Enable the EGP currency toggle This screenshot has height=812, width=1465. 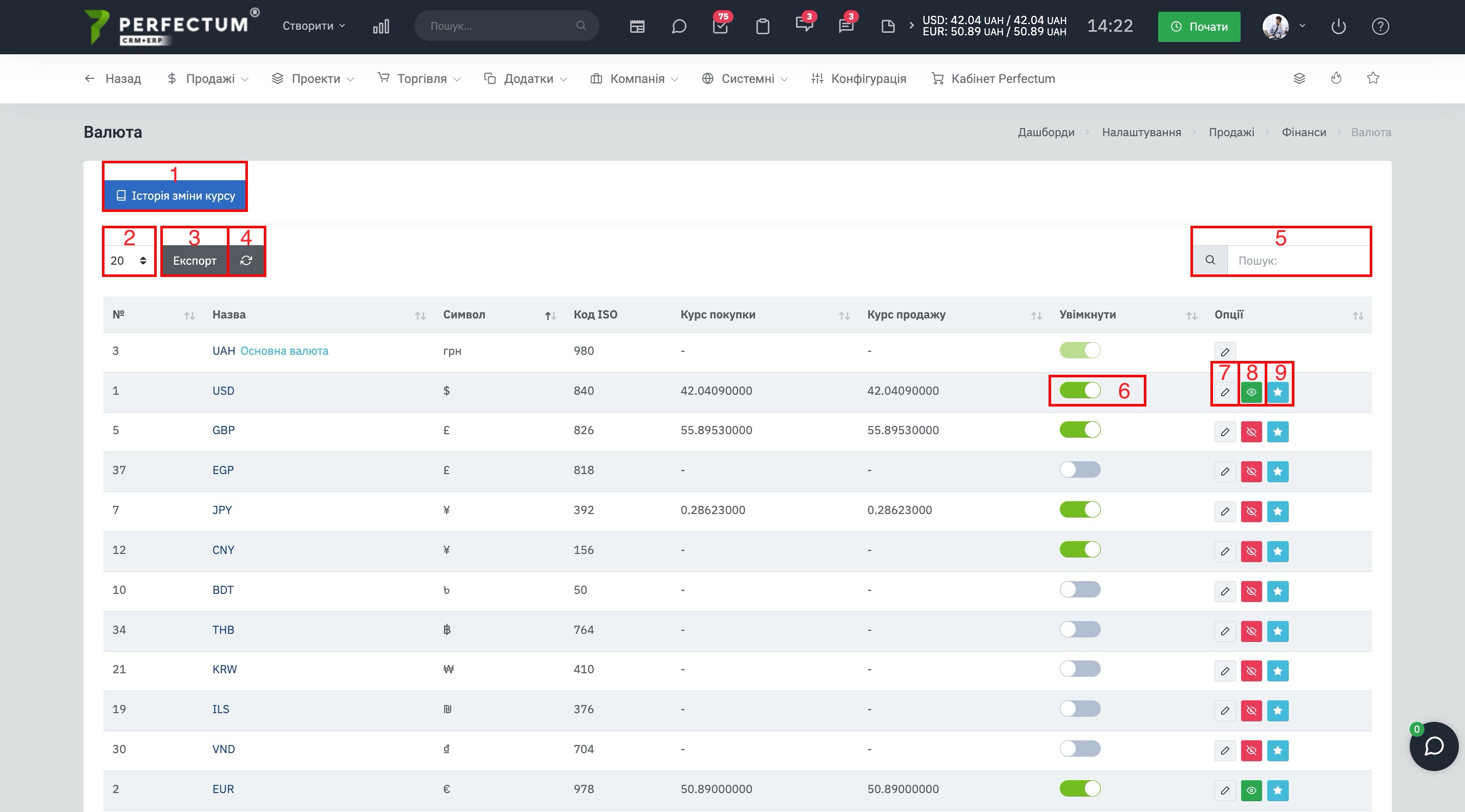point(1079,470)
